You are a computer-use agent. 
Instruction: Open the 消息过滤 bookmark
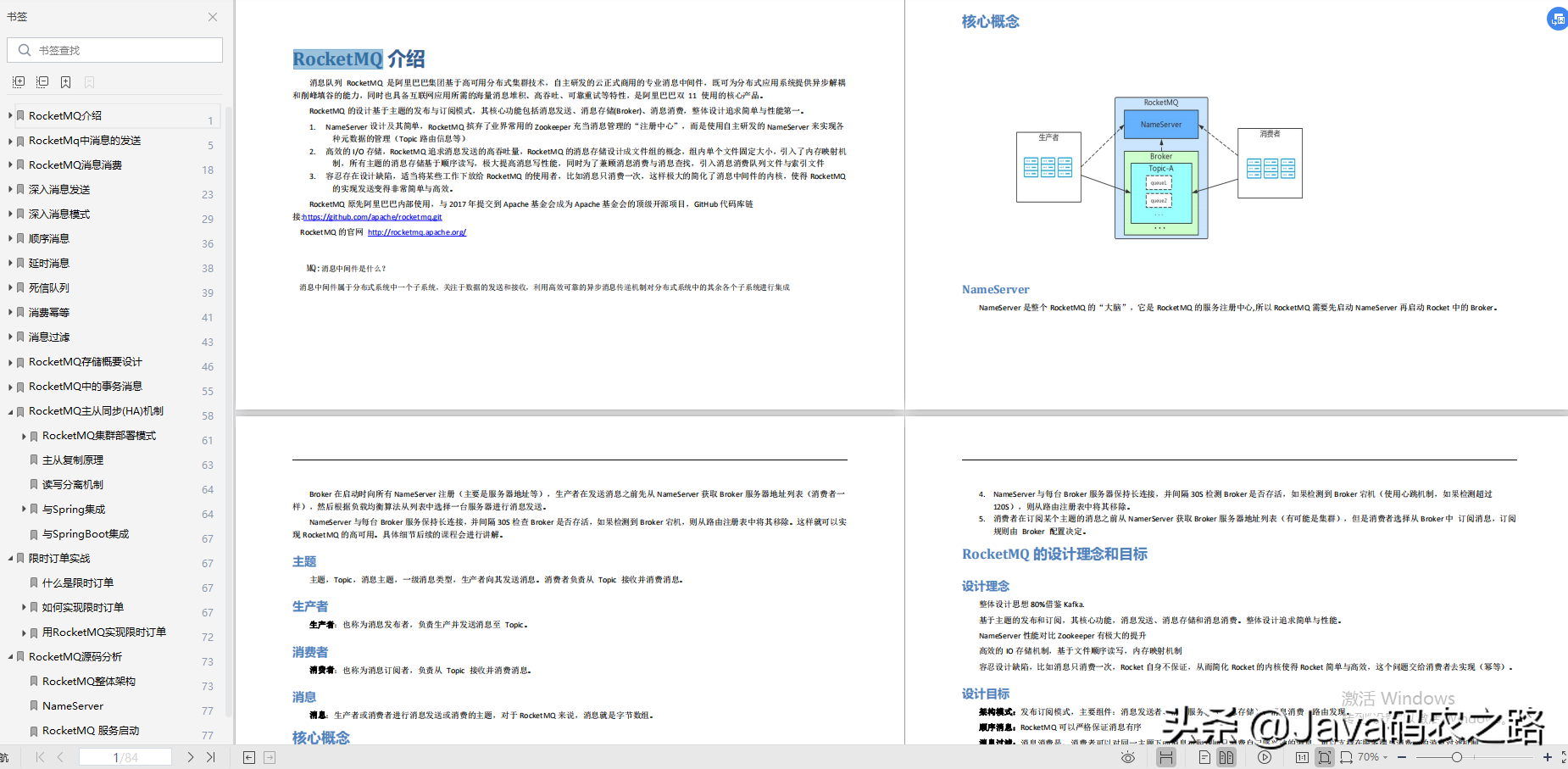[49, 337]
